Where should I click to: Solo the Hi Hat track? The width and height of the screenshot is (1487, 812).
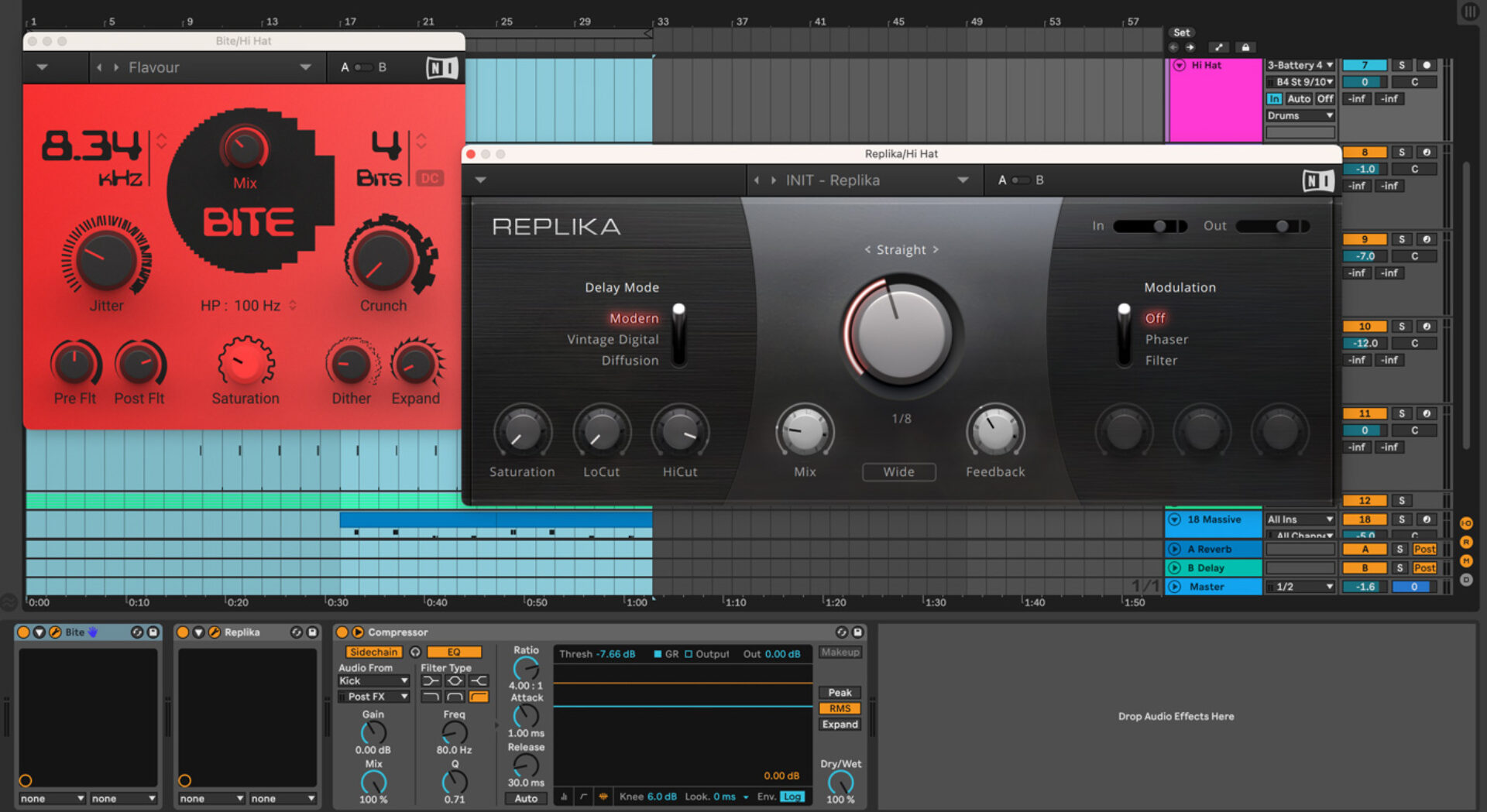coord(1402,65)
